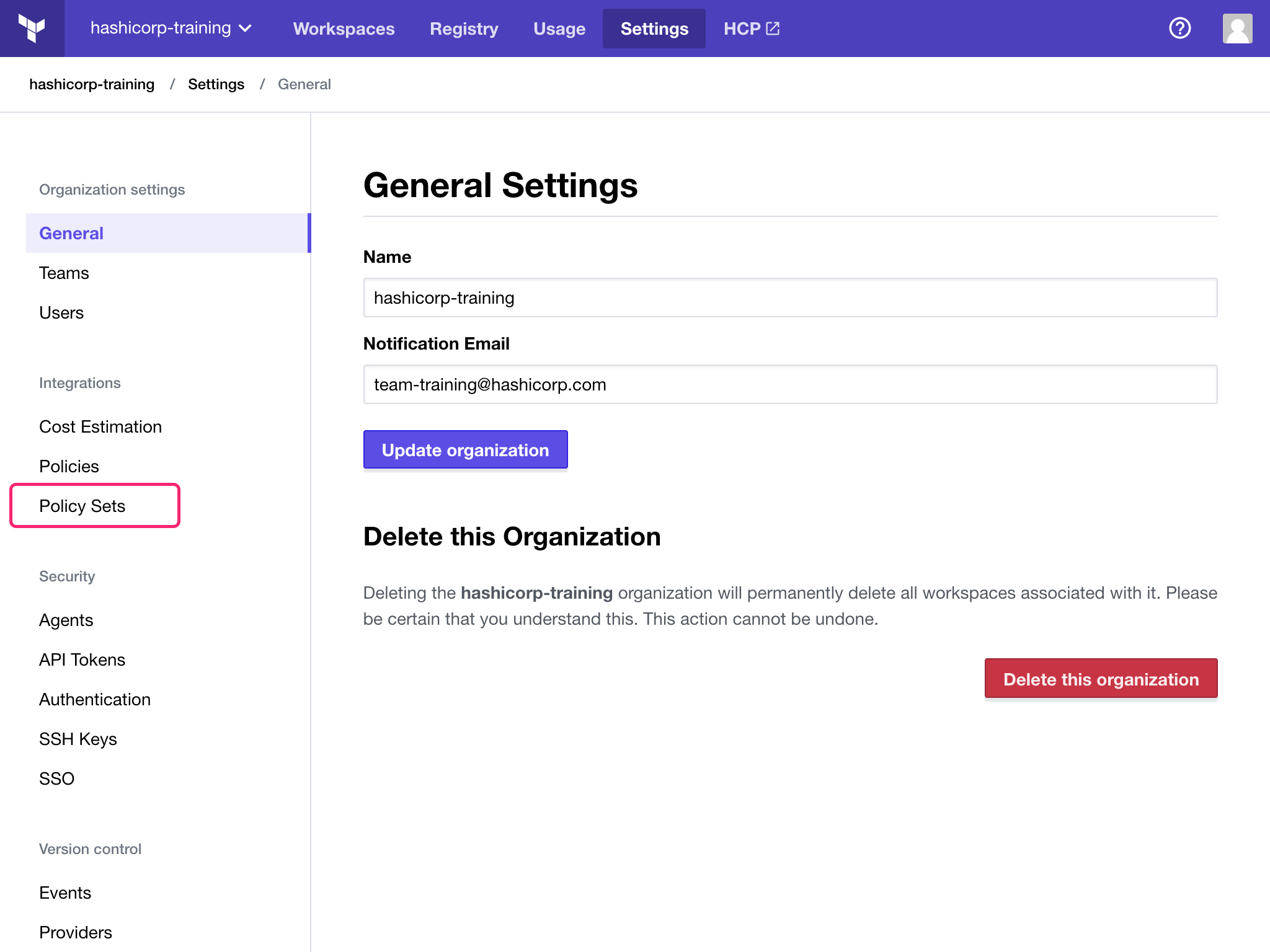Open Cost Estimation settings

coord(100,426)
